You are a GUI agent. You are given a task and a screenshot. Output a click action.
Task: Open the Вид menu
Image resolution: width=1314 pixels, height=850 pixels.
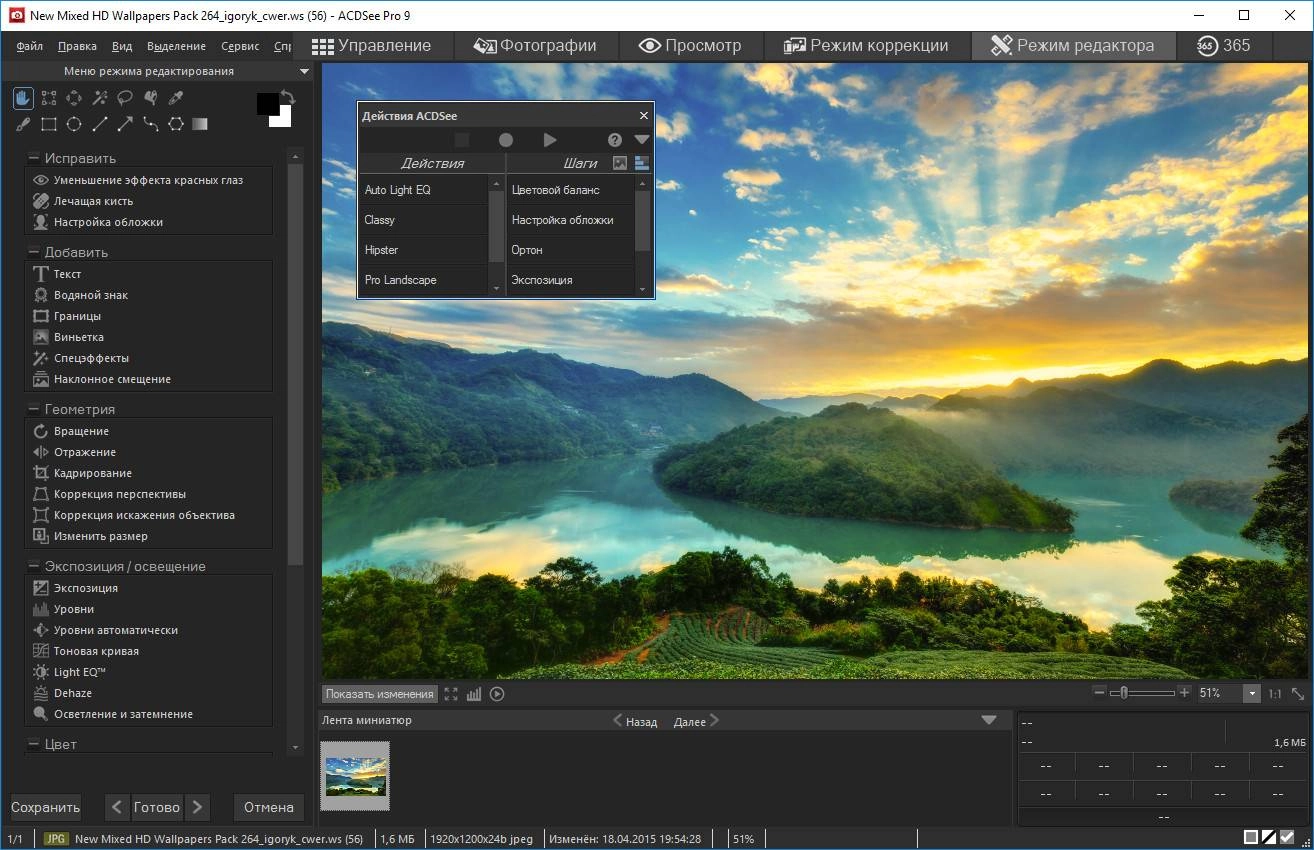coord(122,46)
